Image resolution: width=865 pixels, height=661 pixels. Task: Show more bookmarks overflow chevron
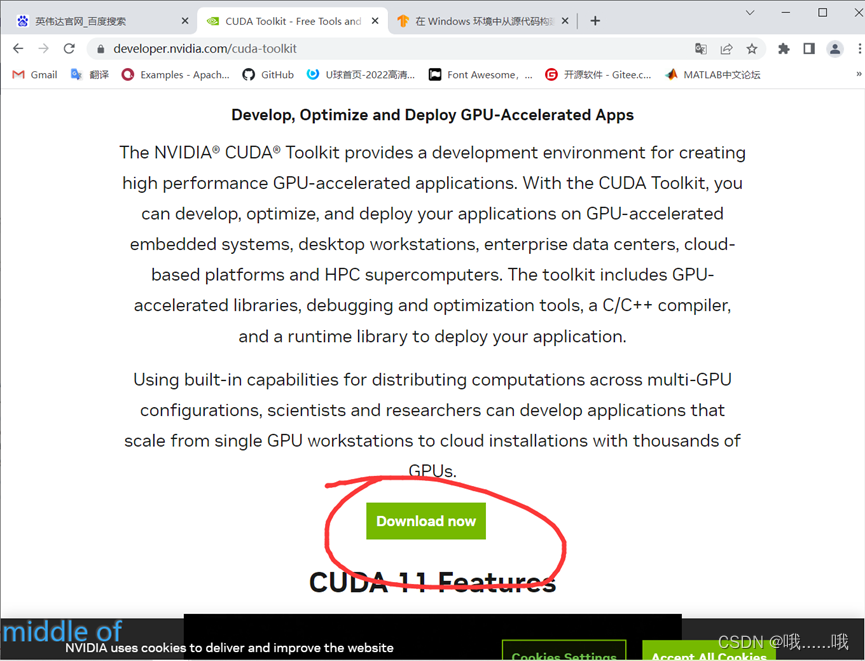858,74
